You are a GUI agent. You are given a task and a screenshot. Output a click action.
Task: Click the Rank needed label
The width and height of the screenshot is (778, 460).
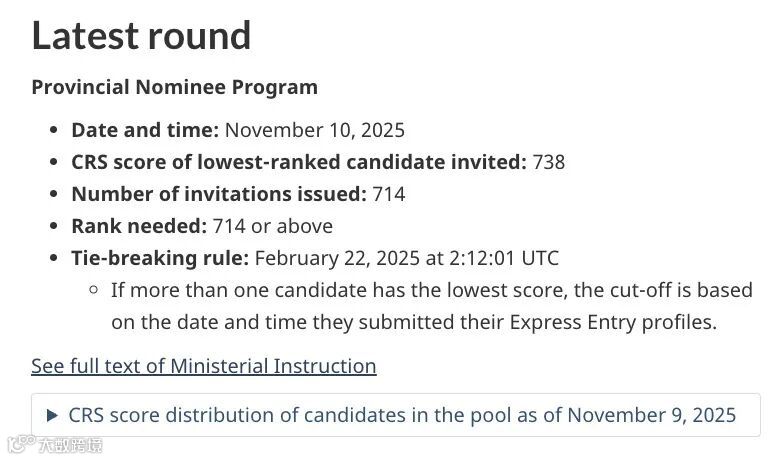pos(139,226)
